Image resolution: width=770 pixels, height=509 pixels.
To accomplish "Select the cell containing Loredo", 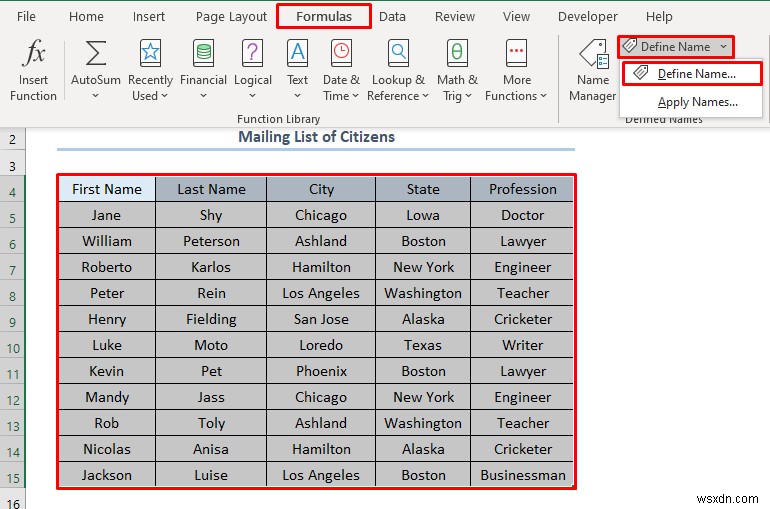I will (x=321, y=345).
